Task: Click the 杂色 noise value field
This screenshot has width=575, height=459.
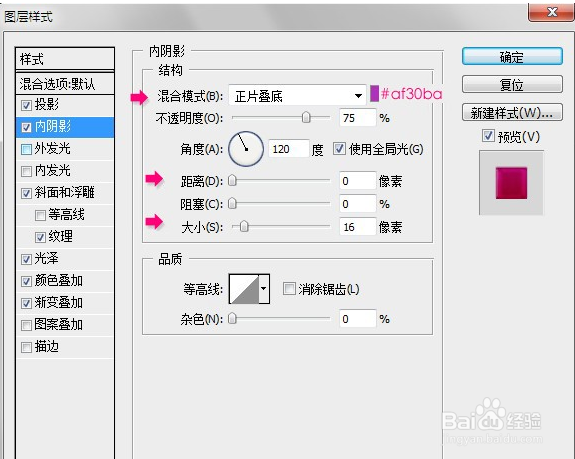Action: (x=358, y=319)
